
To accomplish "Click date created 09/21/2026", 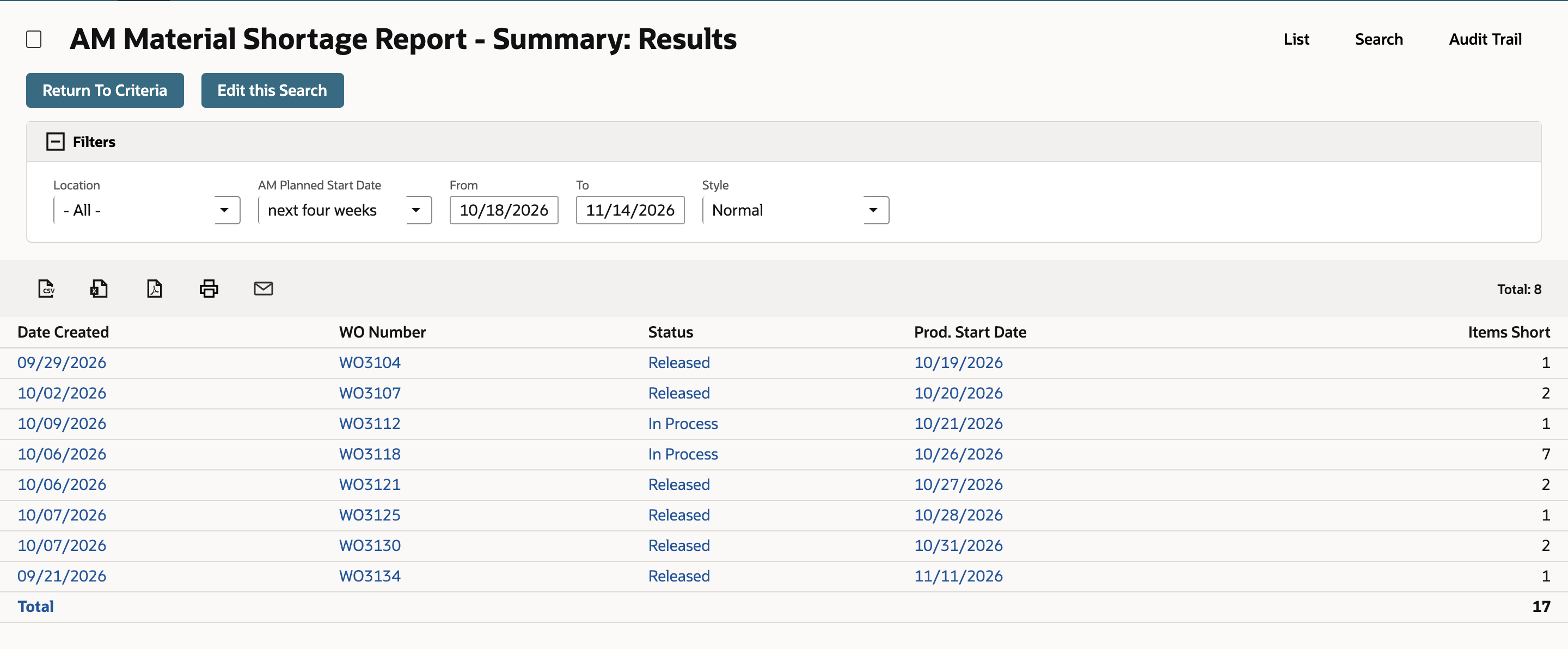I will click(x=62, y=576).
